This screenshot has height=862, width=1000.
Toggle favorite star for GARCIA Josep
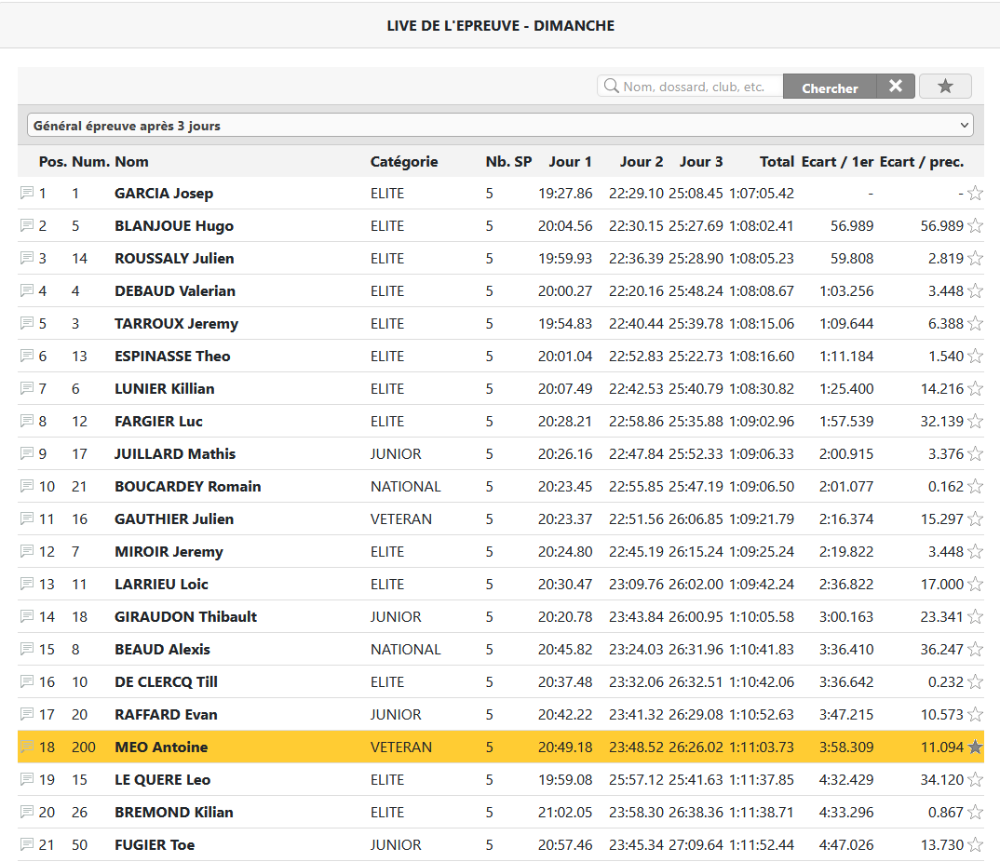pyautogui.click(x=975, y=193)
